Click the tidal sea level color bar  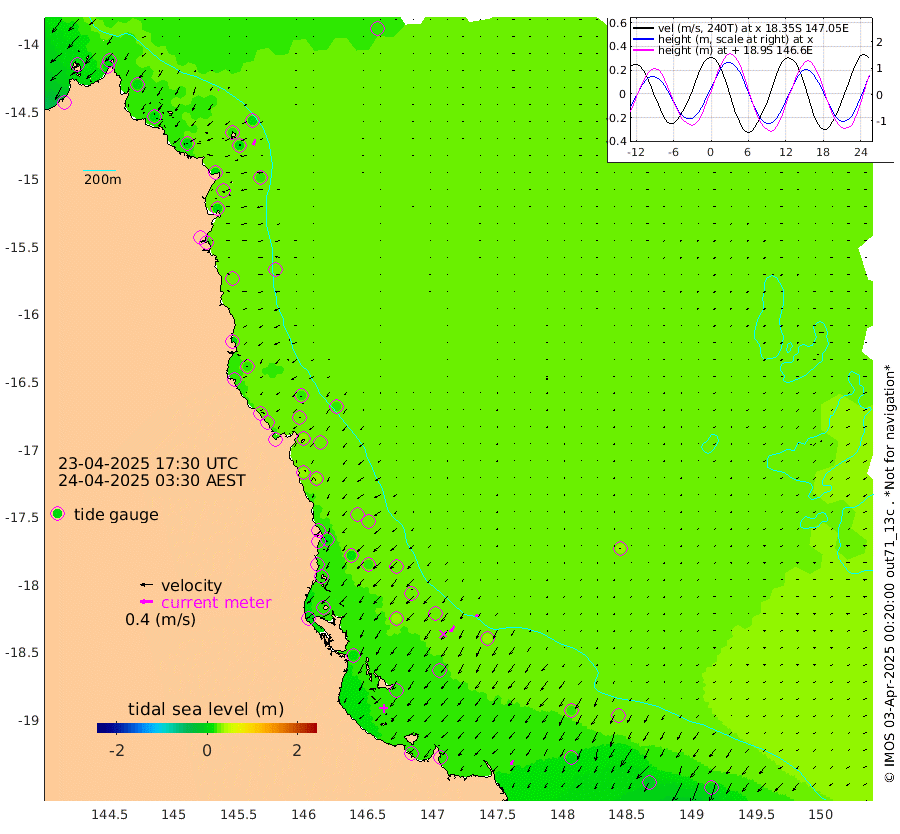[207, 728]
